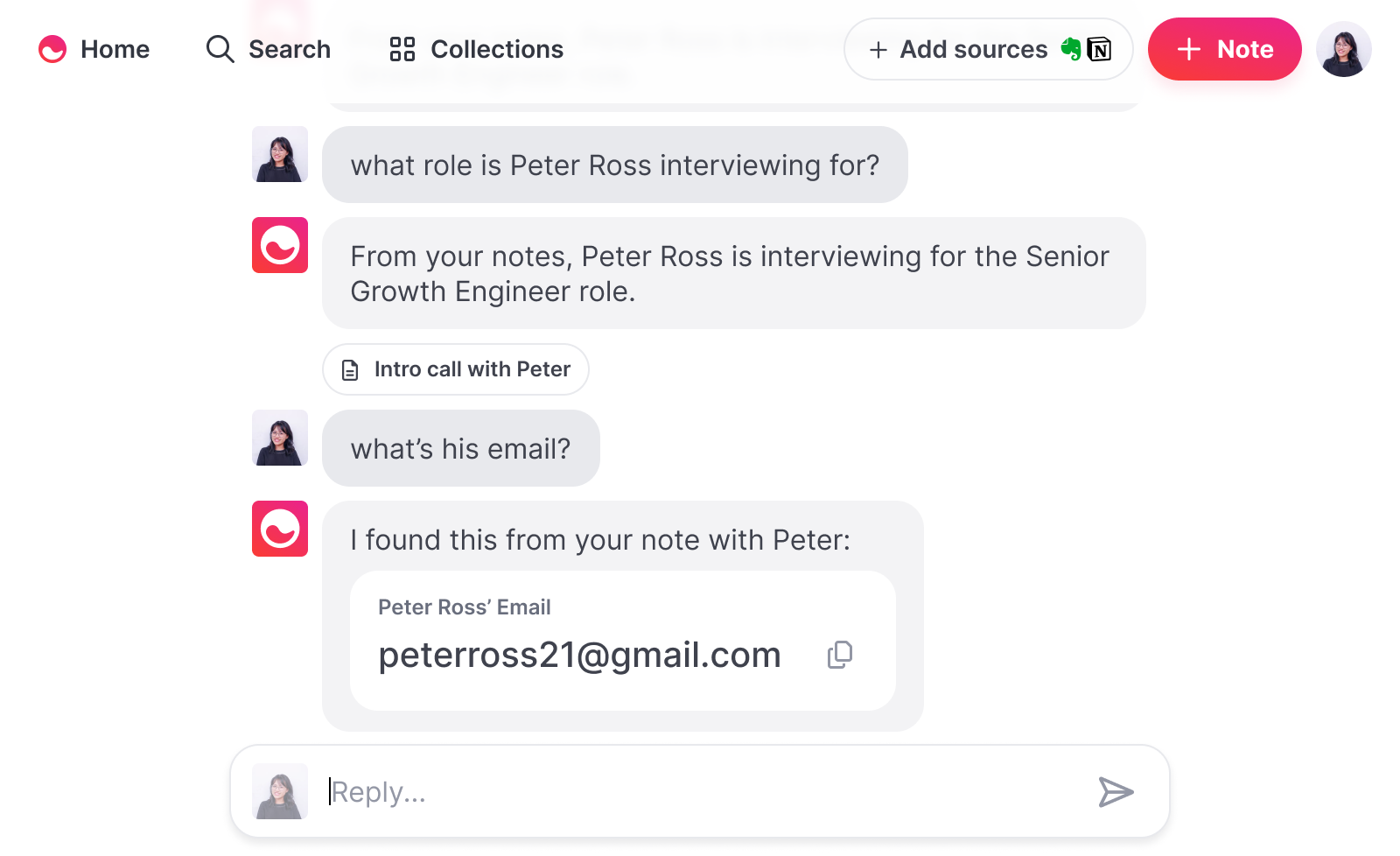Click the Search magnifier icon
Screen dimensions: 1400x856
point(220,49)
